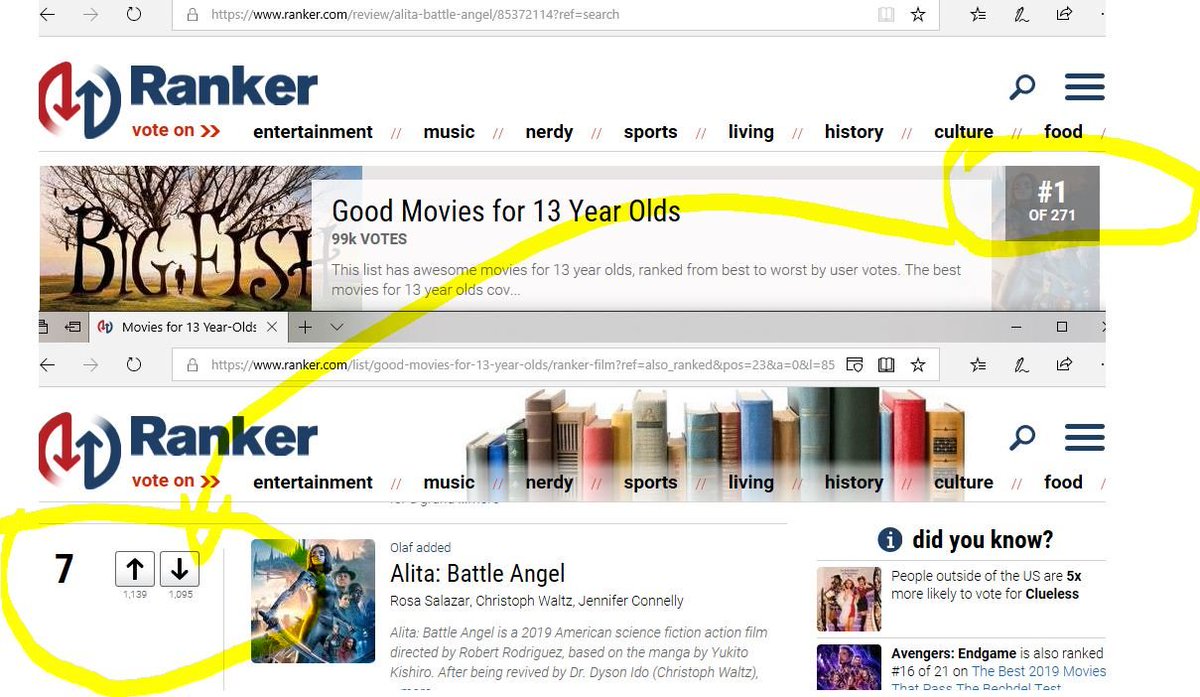Screen dimensions: 1200x697
Task: Click the Good Movies for 13 Year Olds title
Action: point(506,211)
